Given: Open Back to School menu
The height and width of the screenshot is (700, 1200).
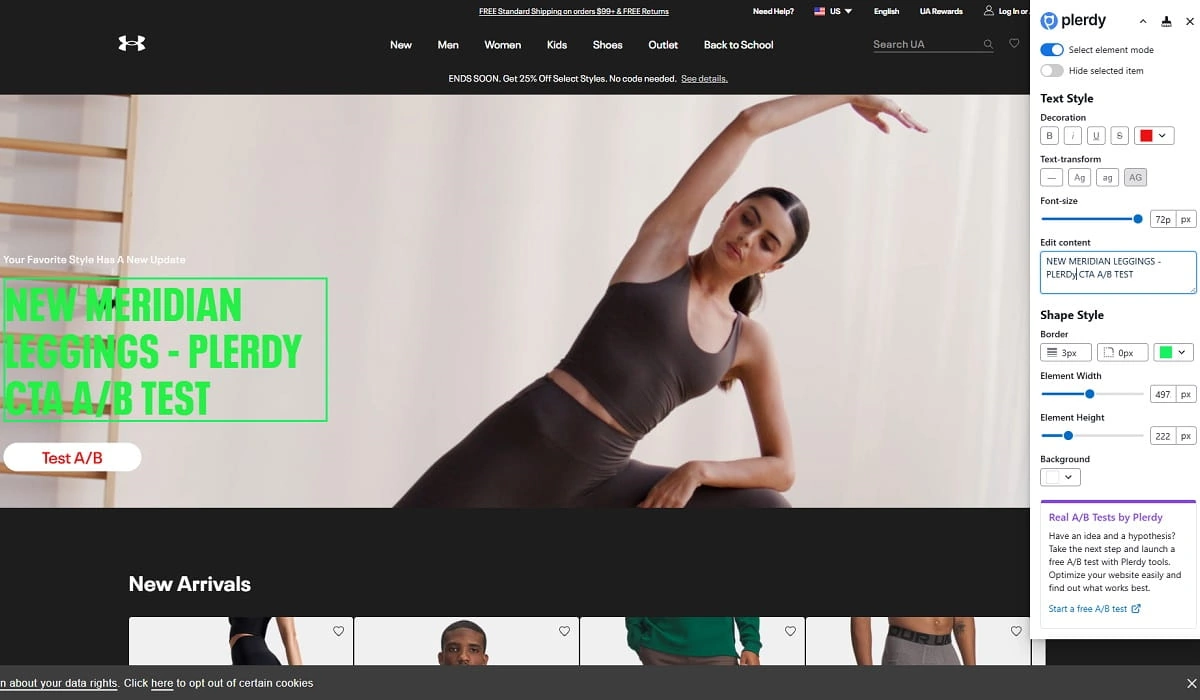Looking at the screenshot, I should 738,45.
